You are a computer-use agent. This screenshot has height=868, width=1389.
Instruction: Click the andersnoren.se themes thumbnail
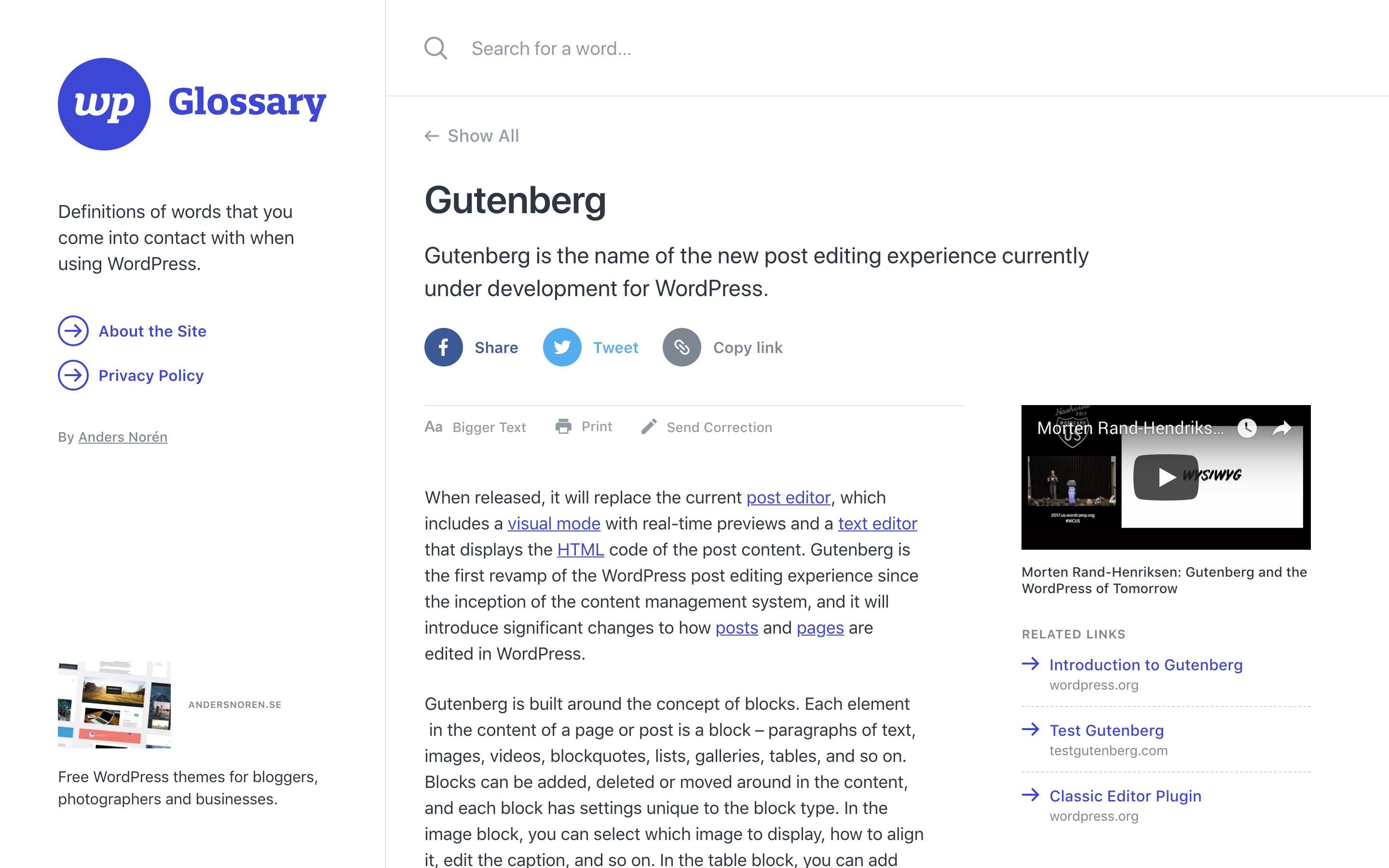(x=114, y=705)
